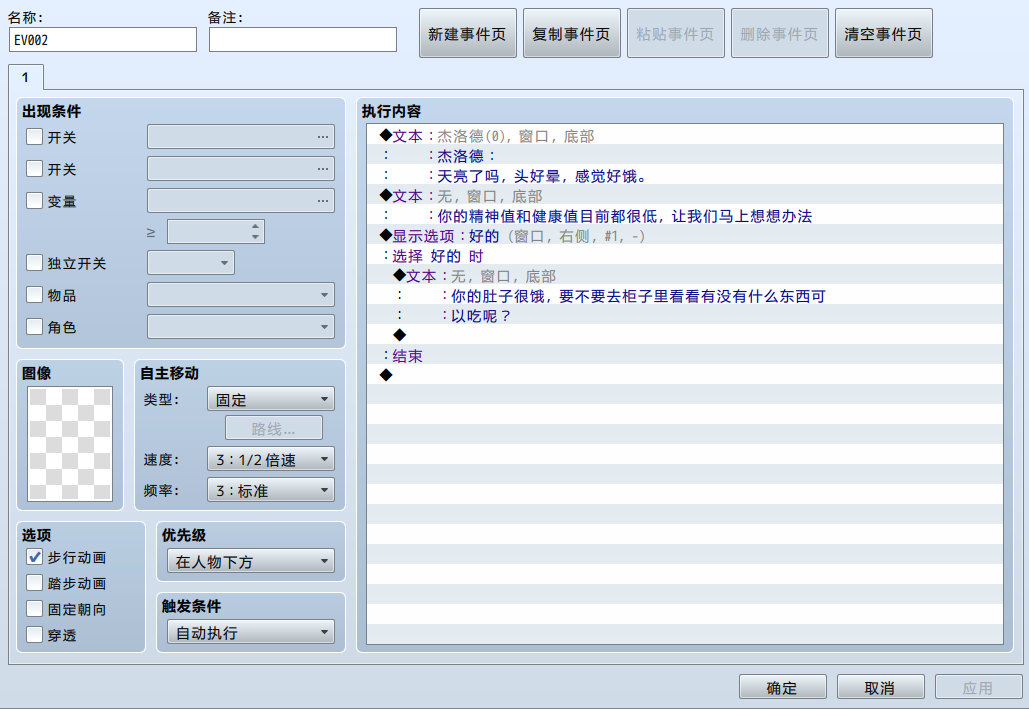Click the 名称 field containing EV002

(x=103, y=39)
